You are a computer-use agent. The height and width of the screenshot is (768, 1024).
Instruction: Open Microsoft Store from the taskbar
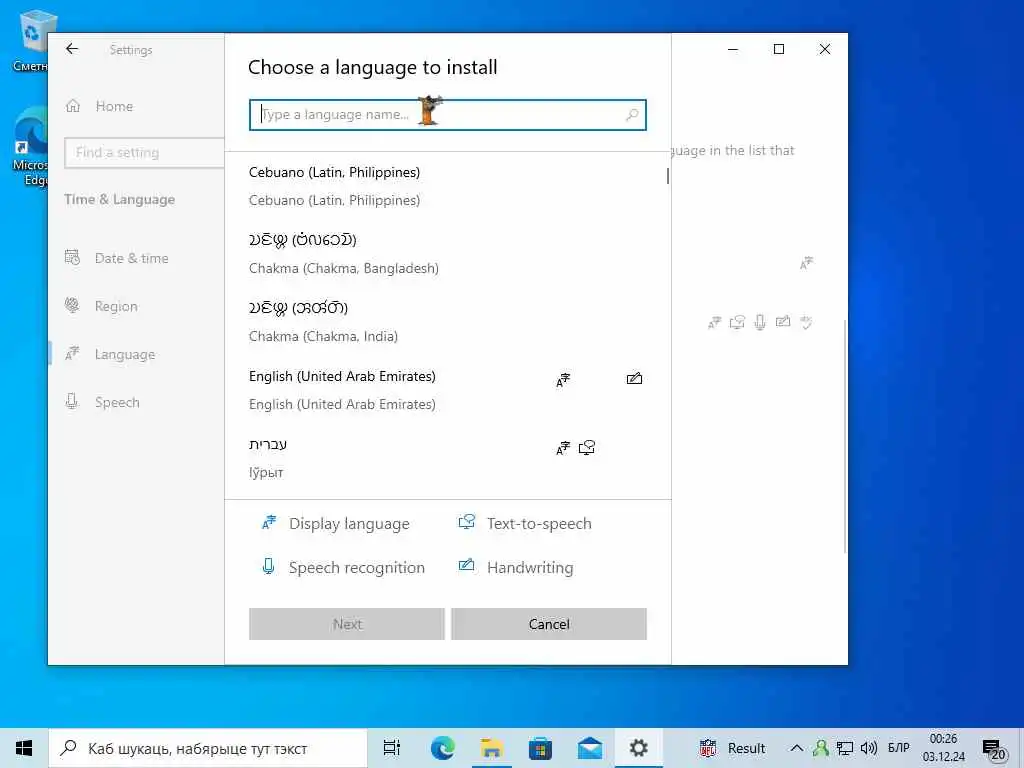coord(540,748)
